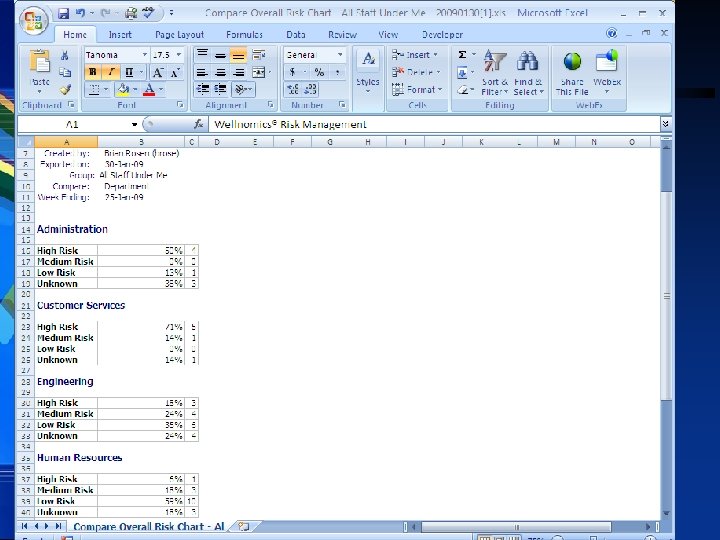720x540 pixels.
Task: Switch to the Insert ribbon tab
Action: pyautogui.click(x=120, y=34)
